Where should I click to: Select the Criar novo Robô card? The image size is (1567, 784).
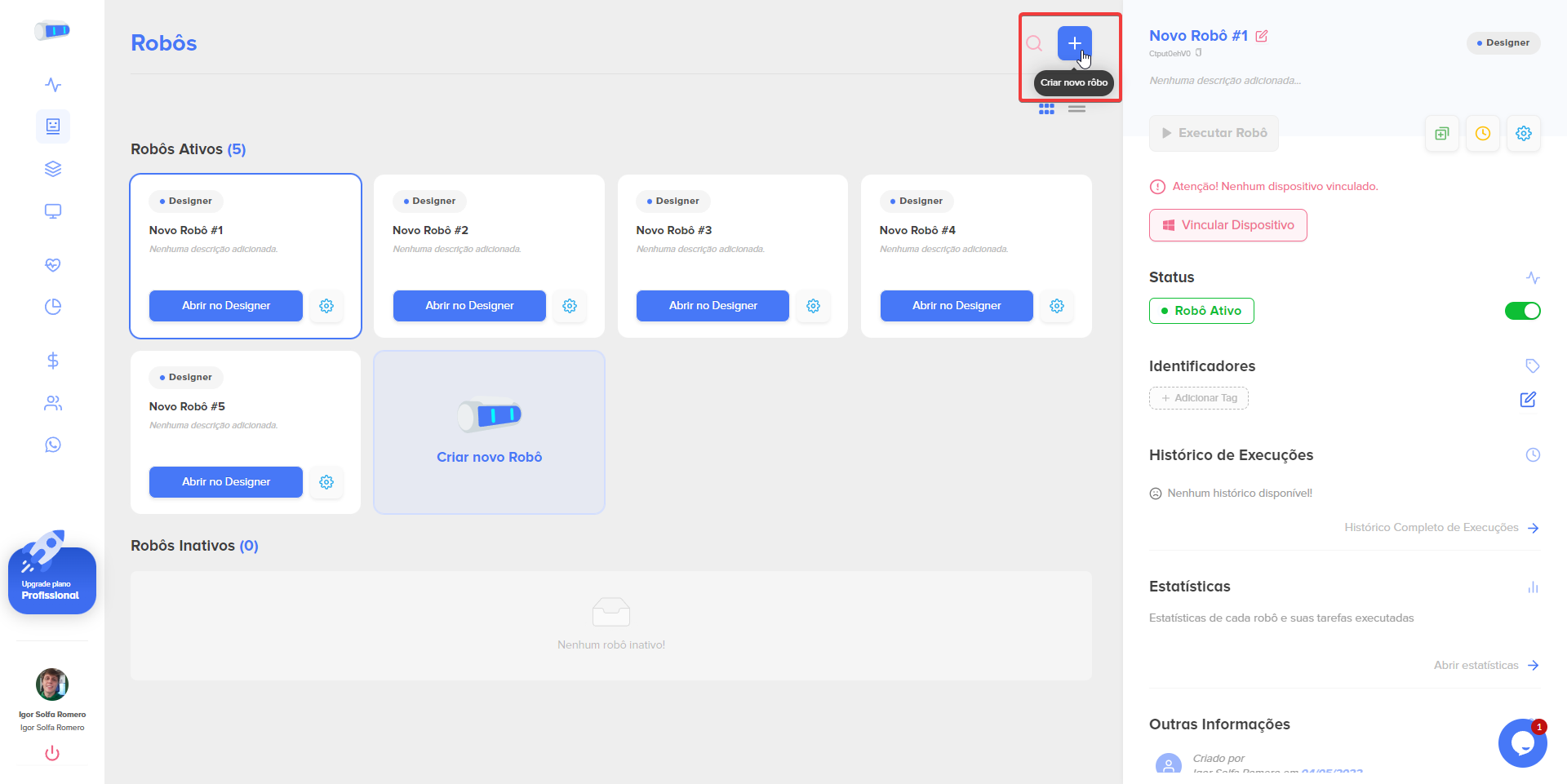(489, 432)
